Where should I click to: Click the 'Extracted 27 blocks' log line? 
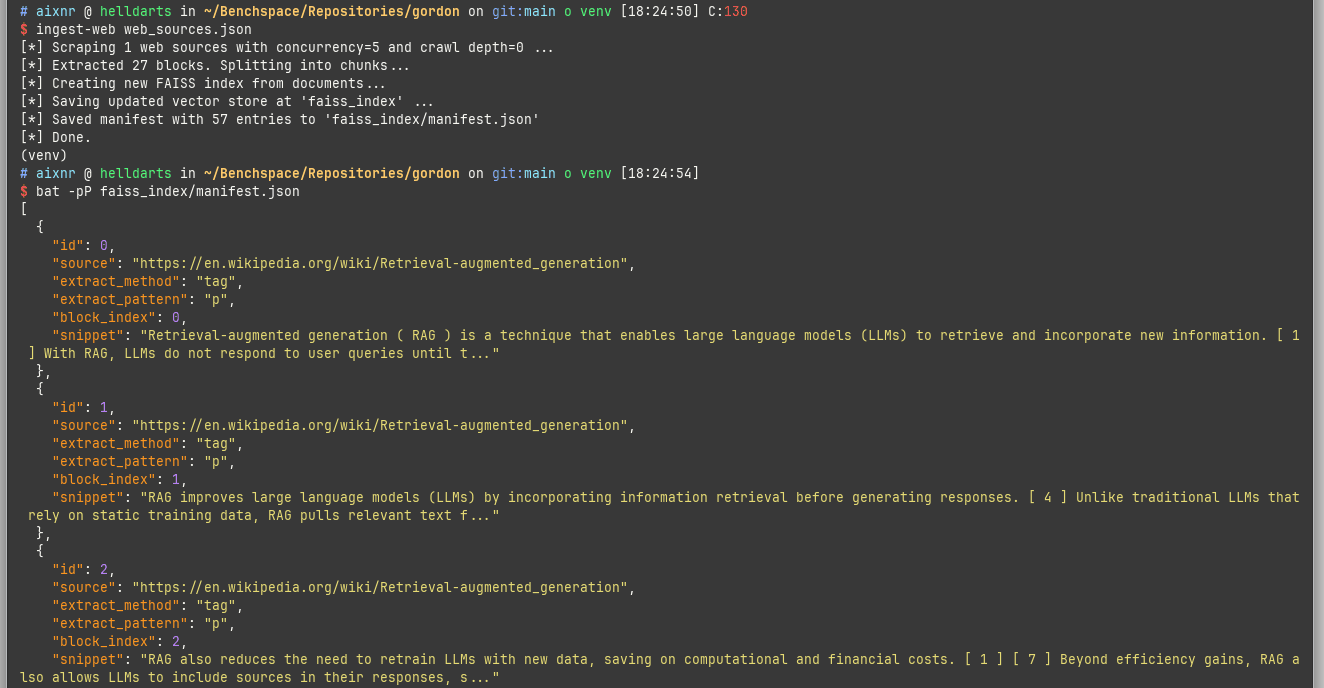tap(215, 66)
